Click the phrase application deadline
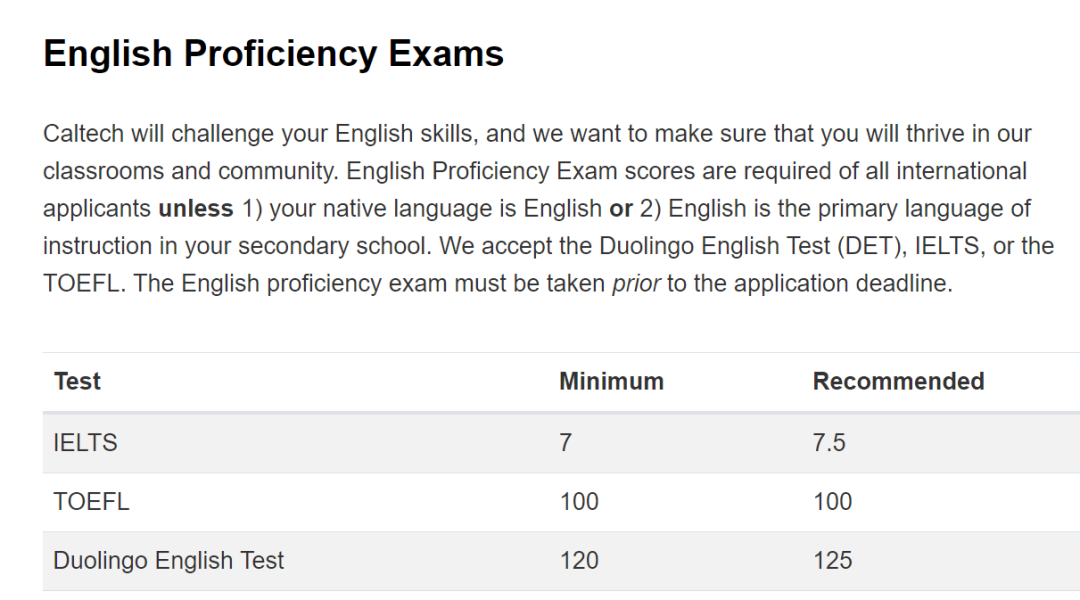 coord(843,284)
